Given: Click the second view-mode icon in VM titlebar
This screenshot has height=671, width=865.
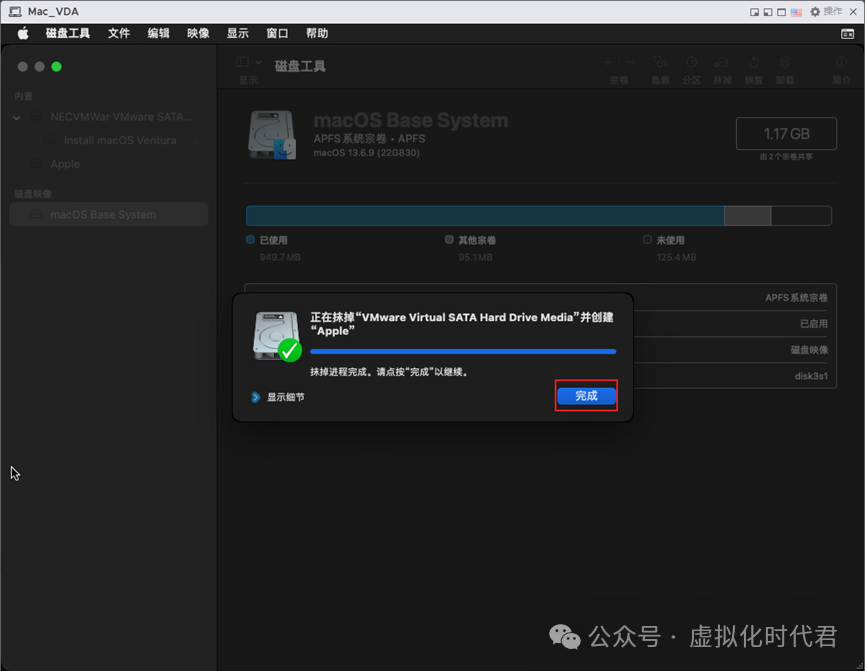Looking at the screenshot, I should coord(768,12).
